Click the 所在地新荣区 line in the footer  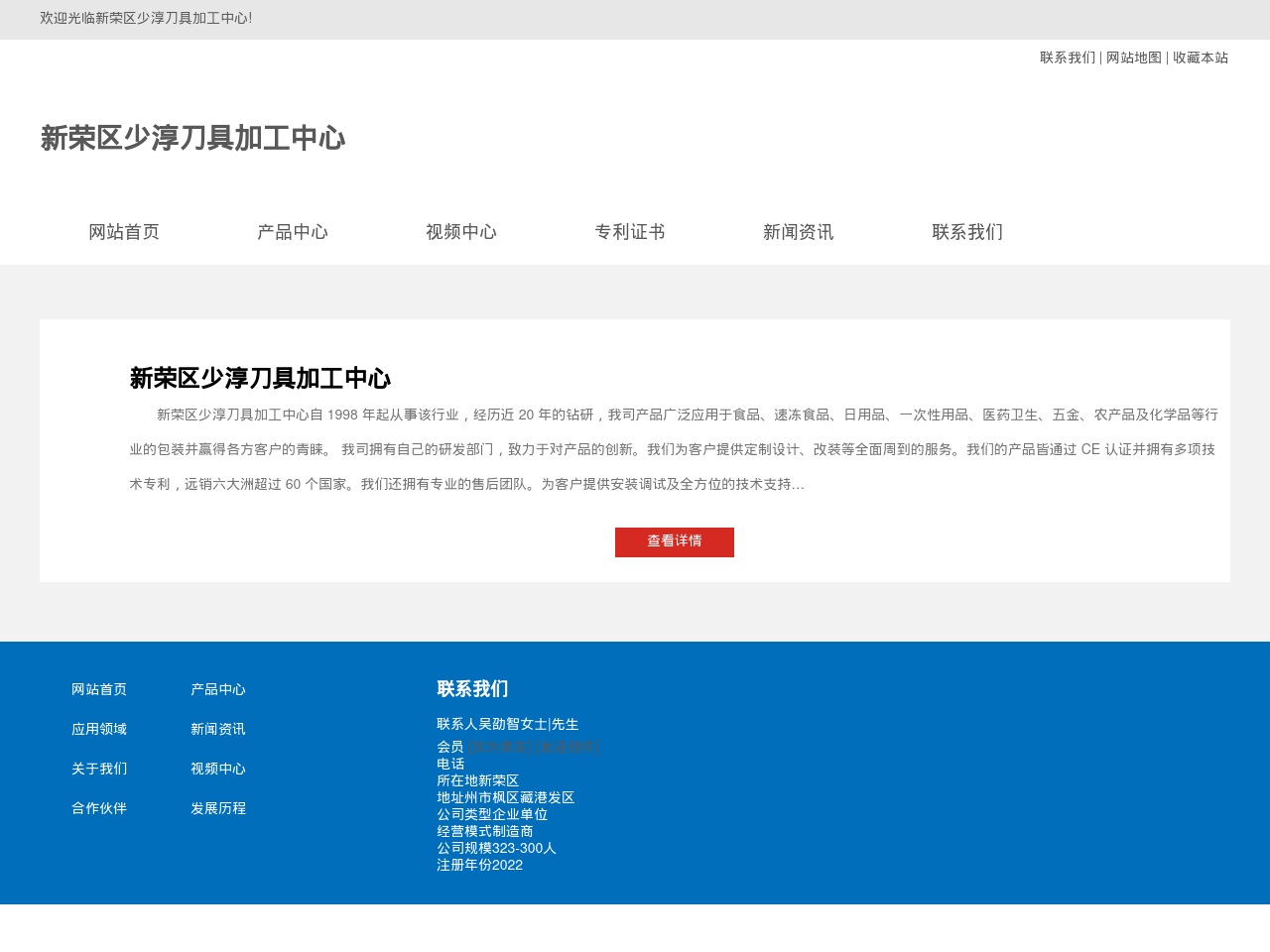478,780
